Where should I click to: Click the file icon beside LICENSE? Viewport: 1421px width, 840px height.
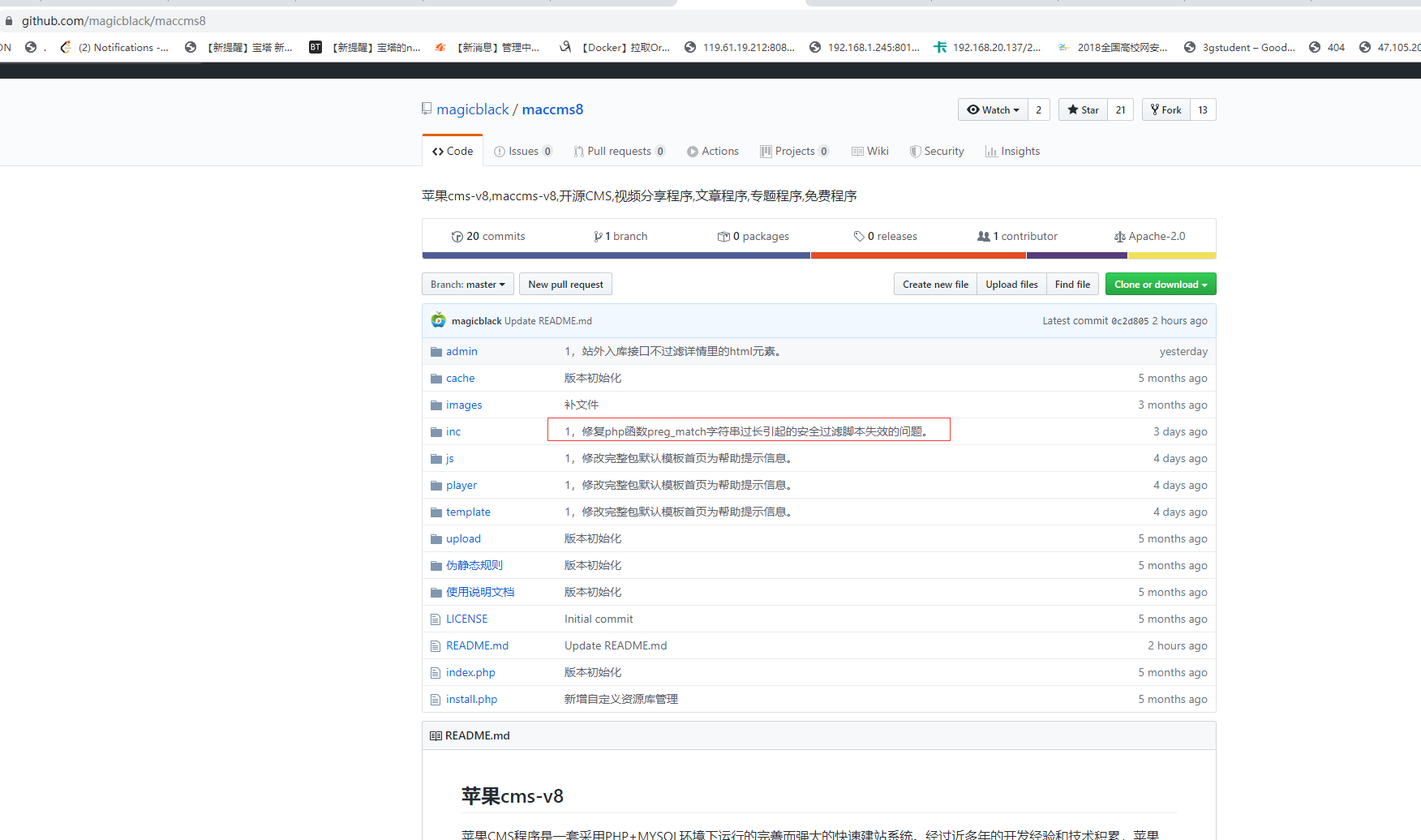436,619
